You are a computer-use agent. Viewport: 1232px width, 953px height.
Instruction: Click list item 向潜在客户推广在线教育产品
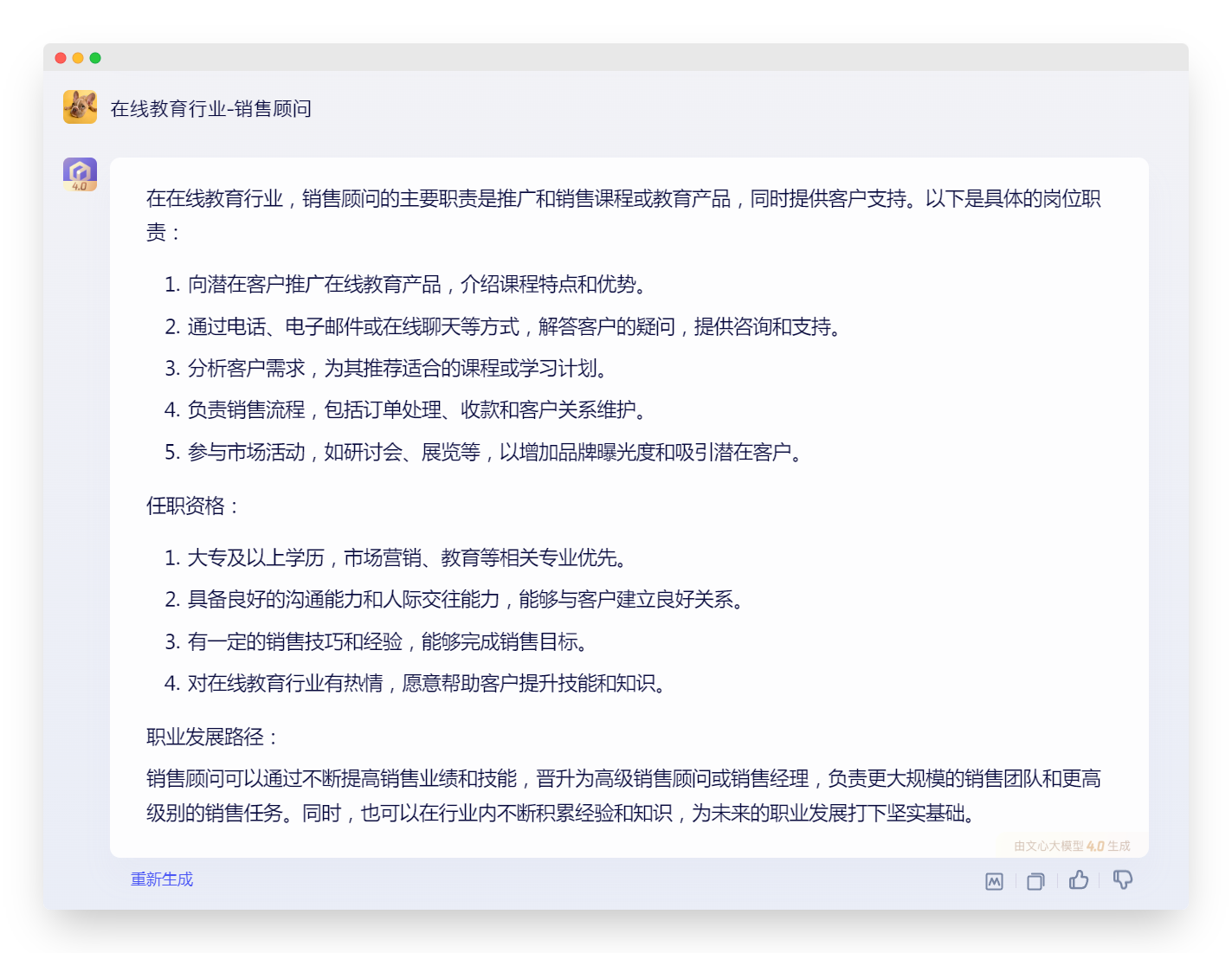(406, 285)
